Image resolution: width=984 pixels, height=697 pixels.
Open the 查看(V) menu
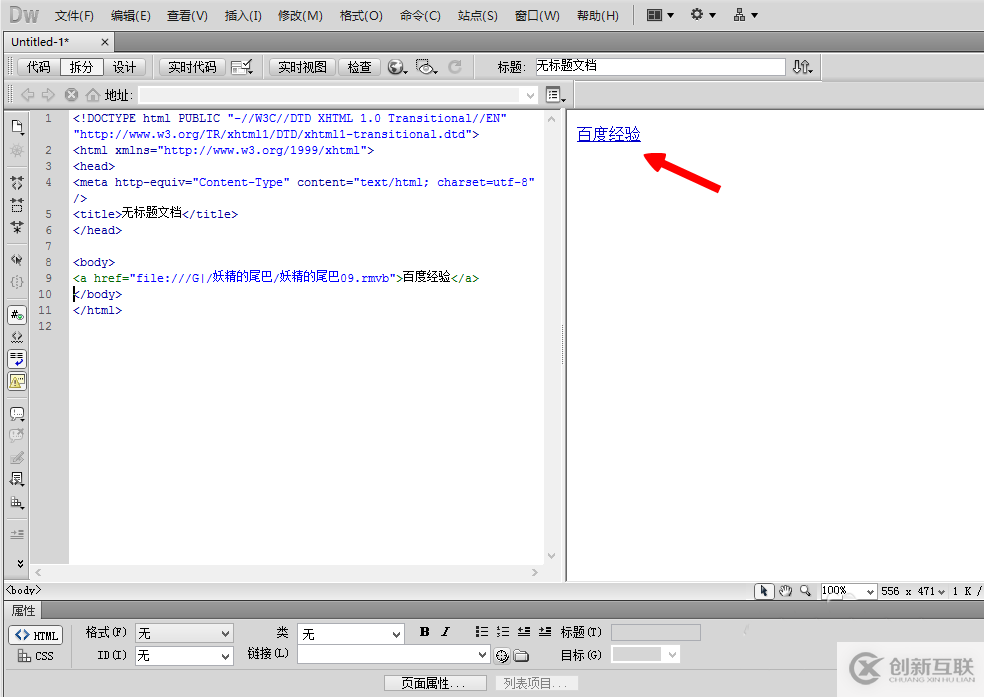pos(187,16)
